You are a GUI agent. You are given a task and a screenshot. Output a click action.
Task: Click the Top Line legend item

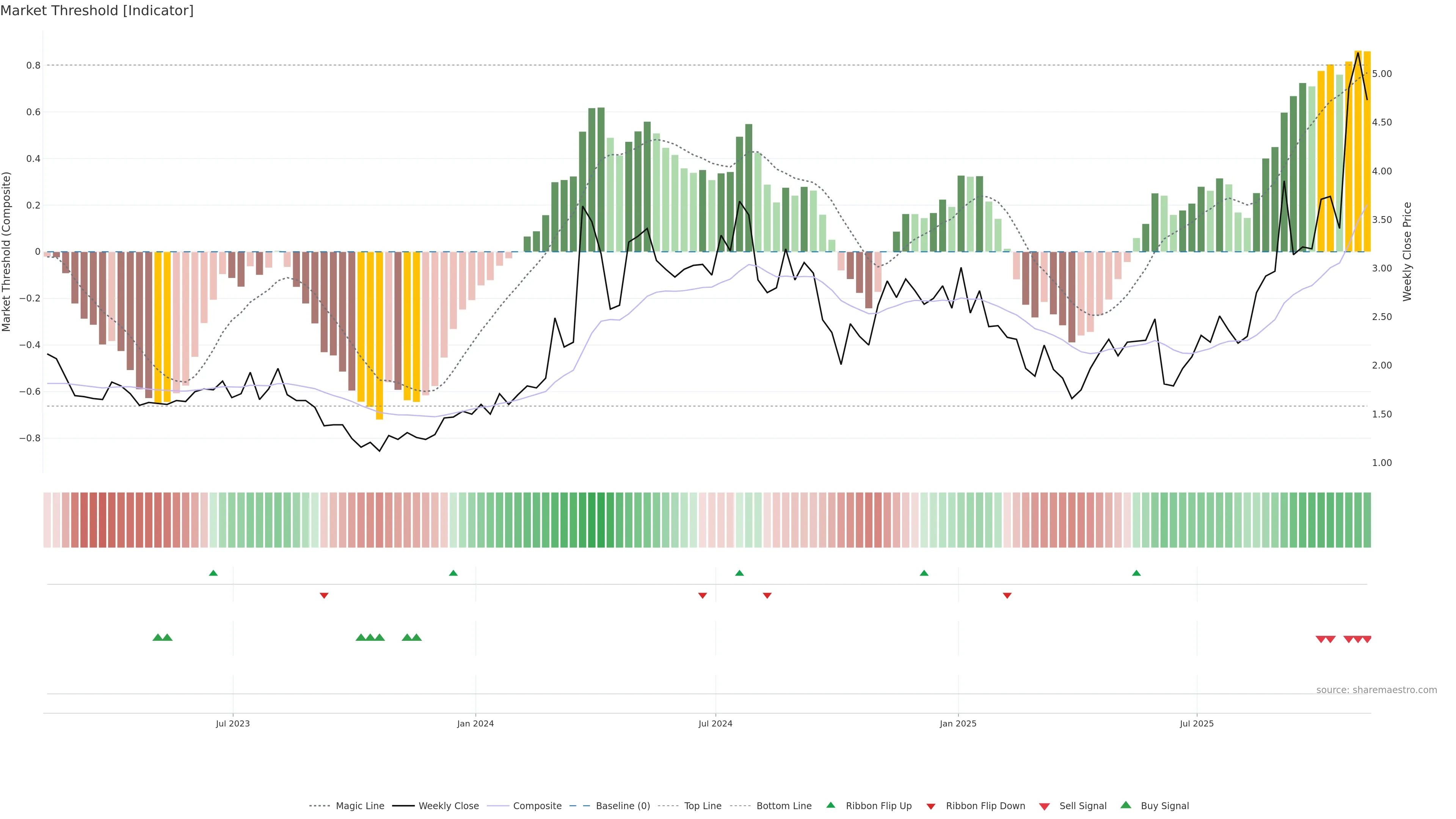[x=703, y=806]
